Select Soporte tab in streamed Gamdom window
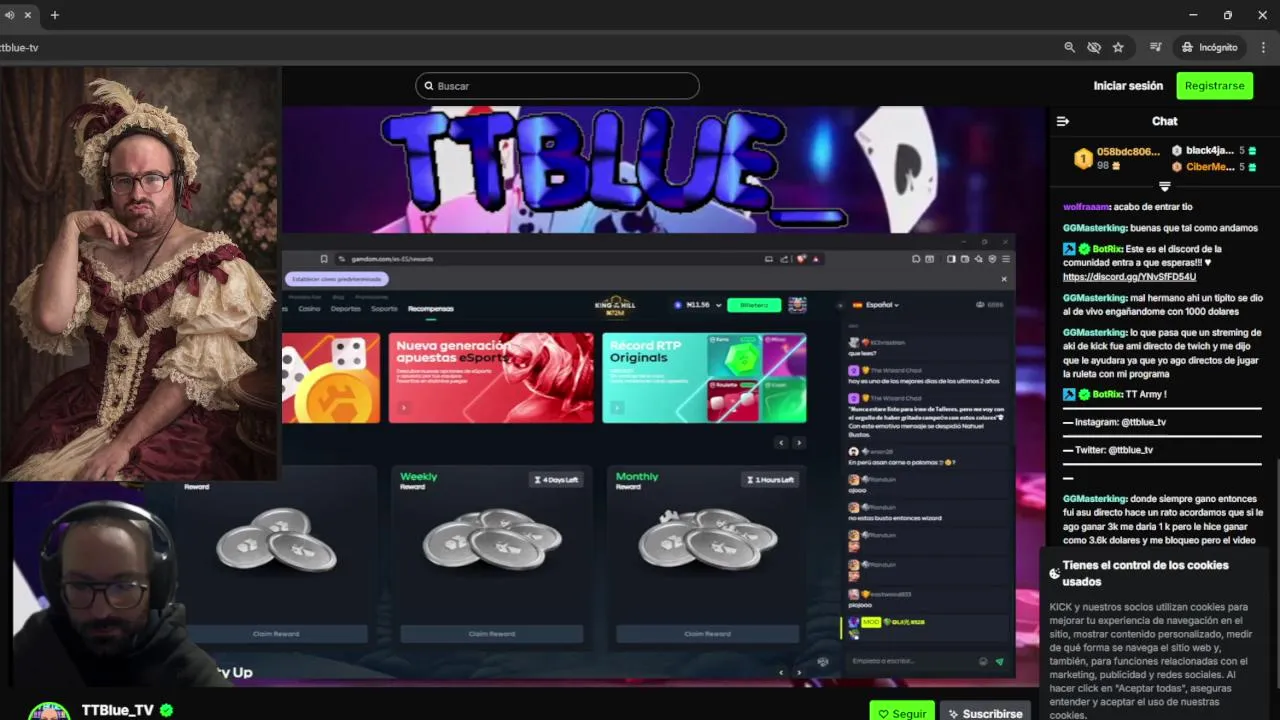This screenshot has width=1280, height=720. (x=384, y=309)
